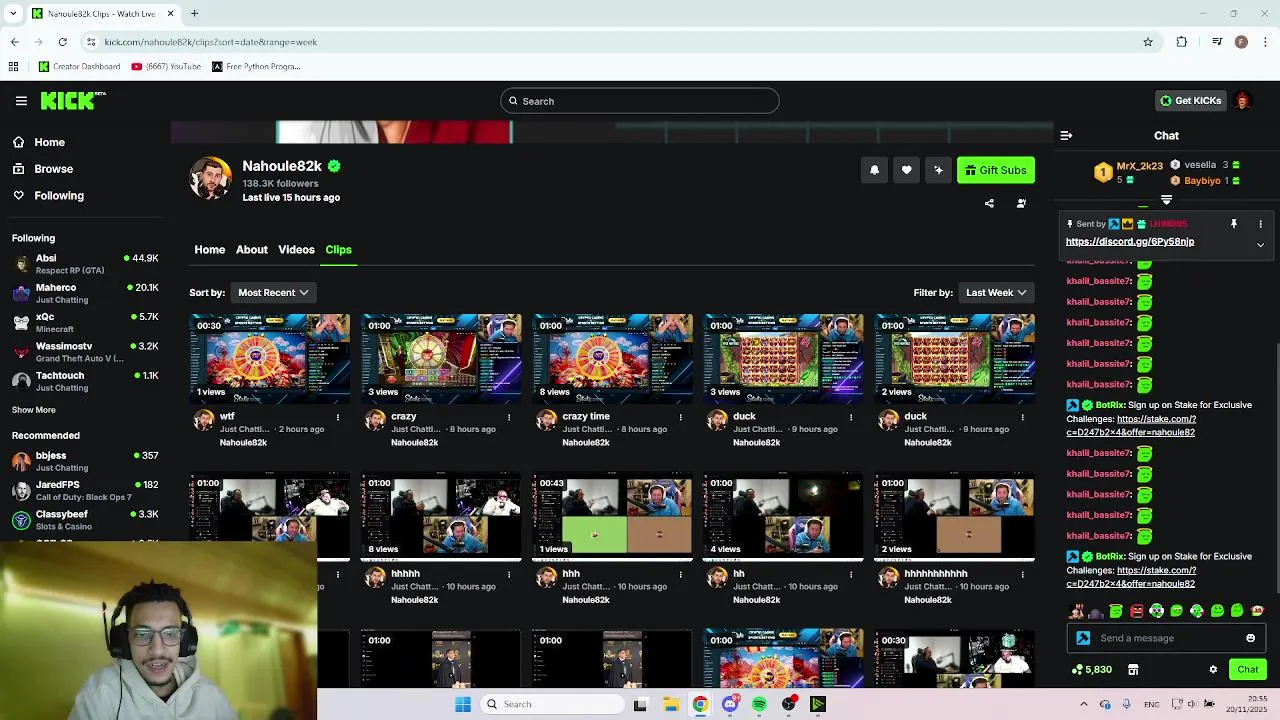Open Chrome extensions puzzle icon
This screenshot has width=1280, height=720.
pyautogui.click(x=1182, y=42)
